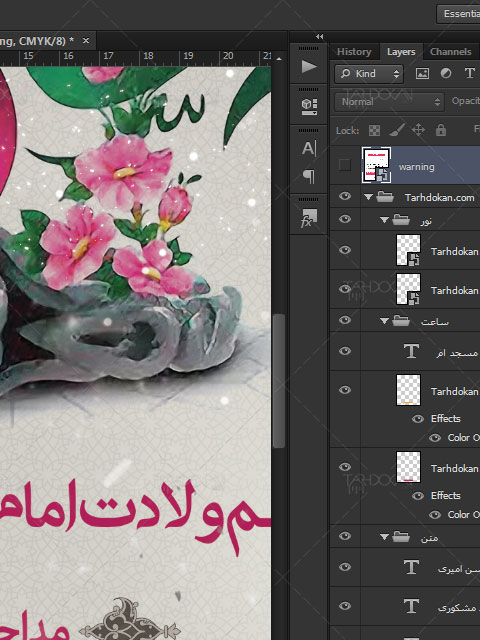This screenshot has height=640, width=480.
Task: Click the Lock all padlock icon
Action: click(440, 130)
